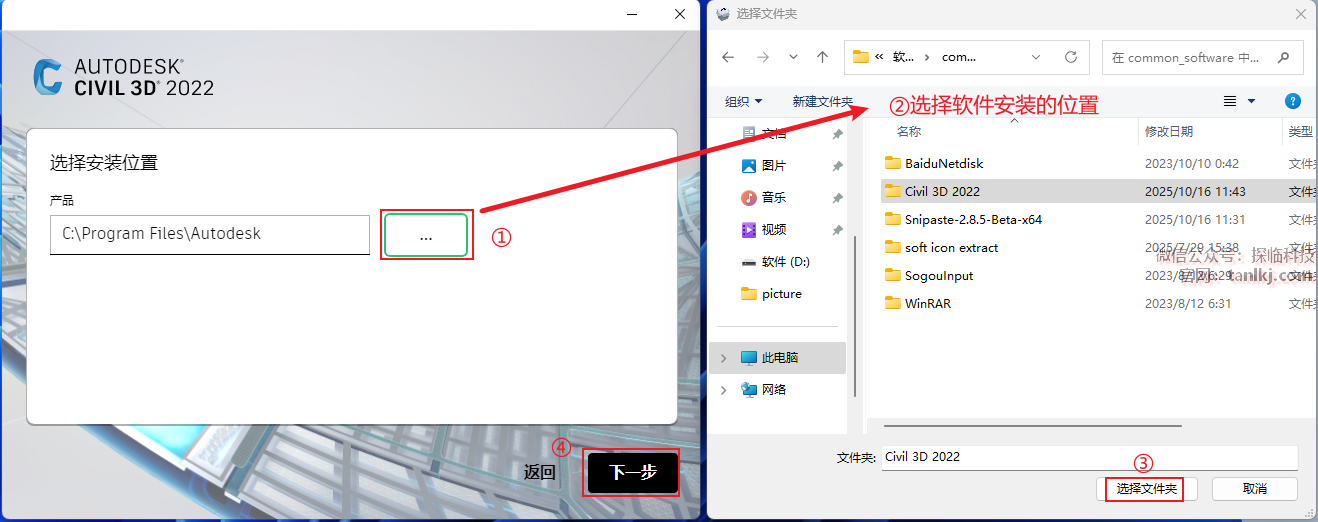Select the Civil 3D 2022 folder

coord(942,191)
